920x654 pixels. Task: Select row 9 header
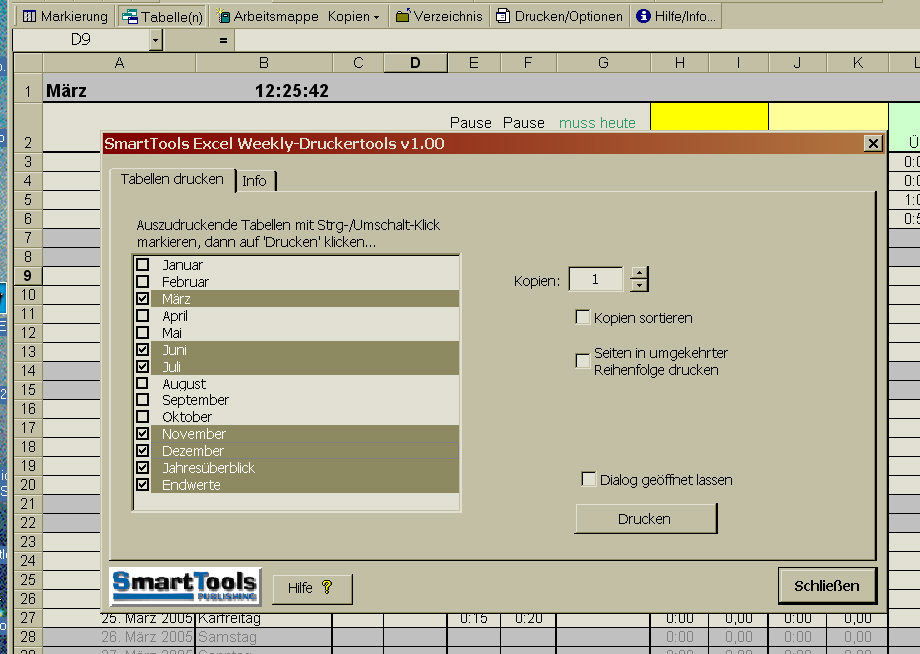pyautogui.click(x=28, y=276)
